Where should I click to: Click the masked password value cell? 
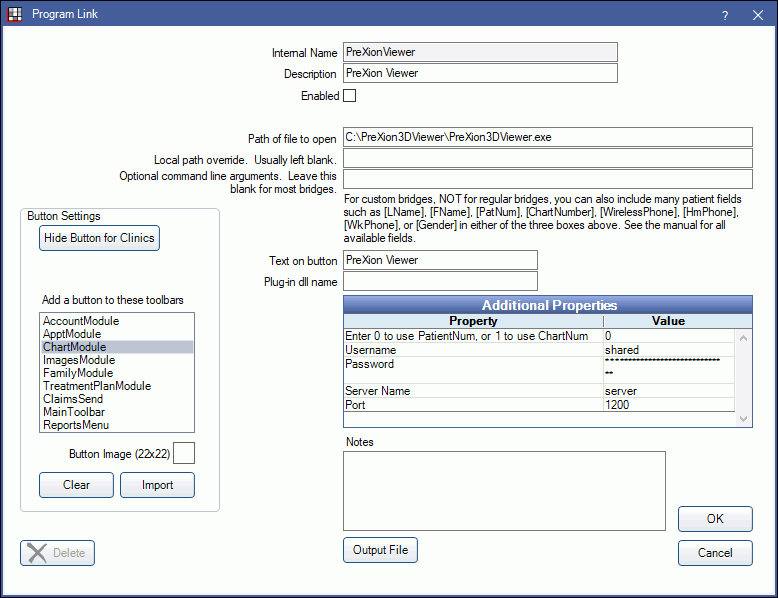pos(669,370)
